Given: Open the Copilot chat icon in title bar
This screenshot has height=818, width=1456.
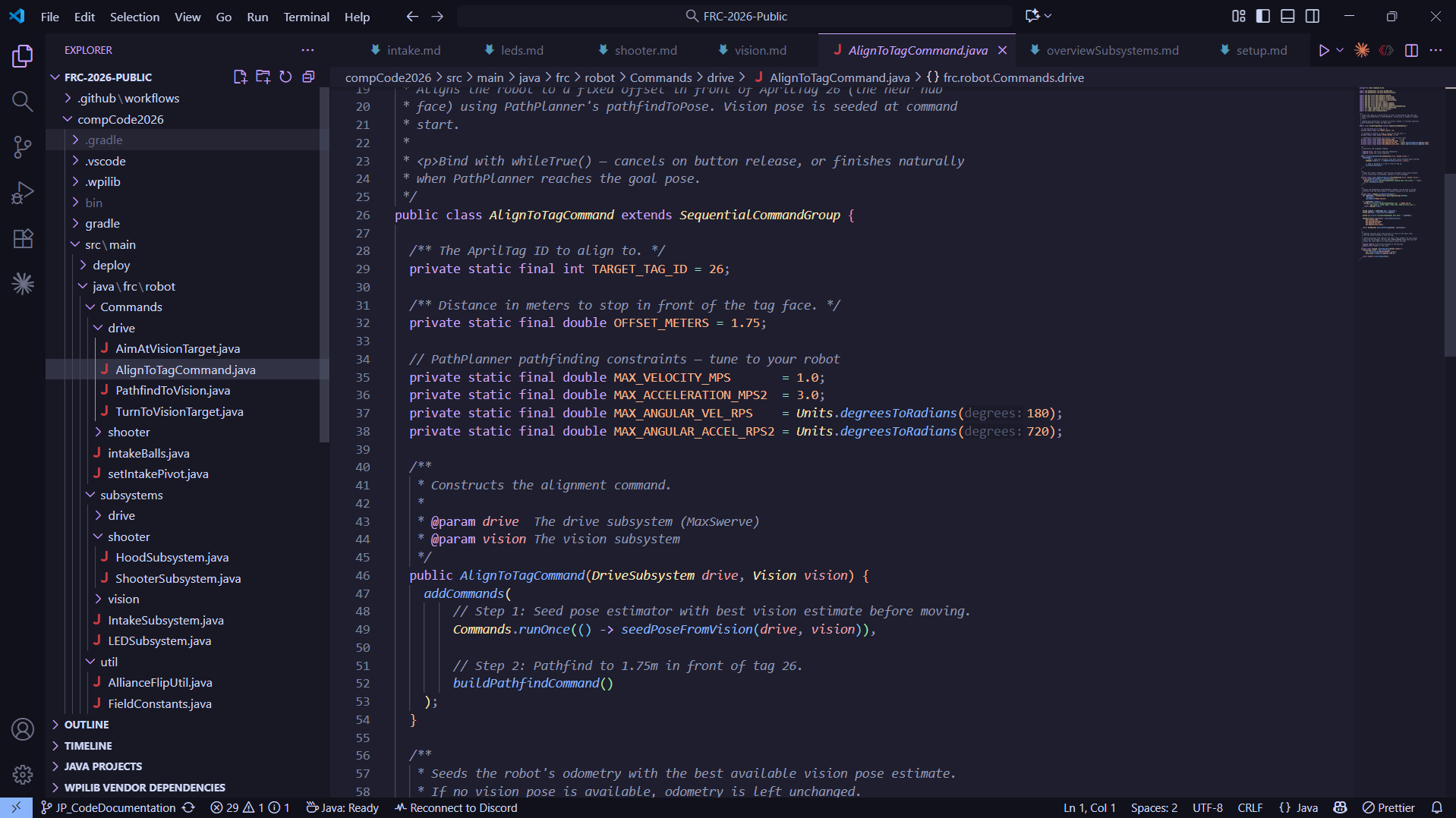Looking at the screenshot, I should (1032, 16).
